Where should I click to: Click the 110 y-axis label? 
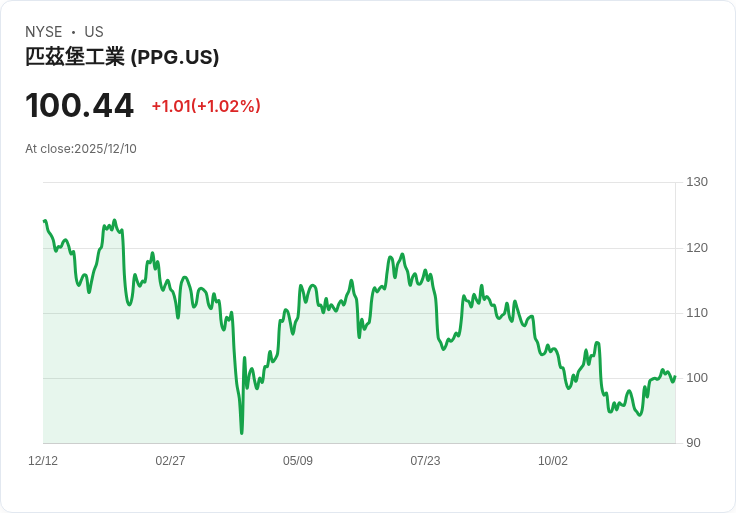(x=697, y=313)
